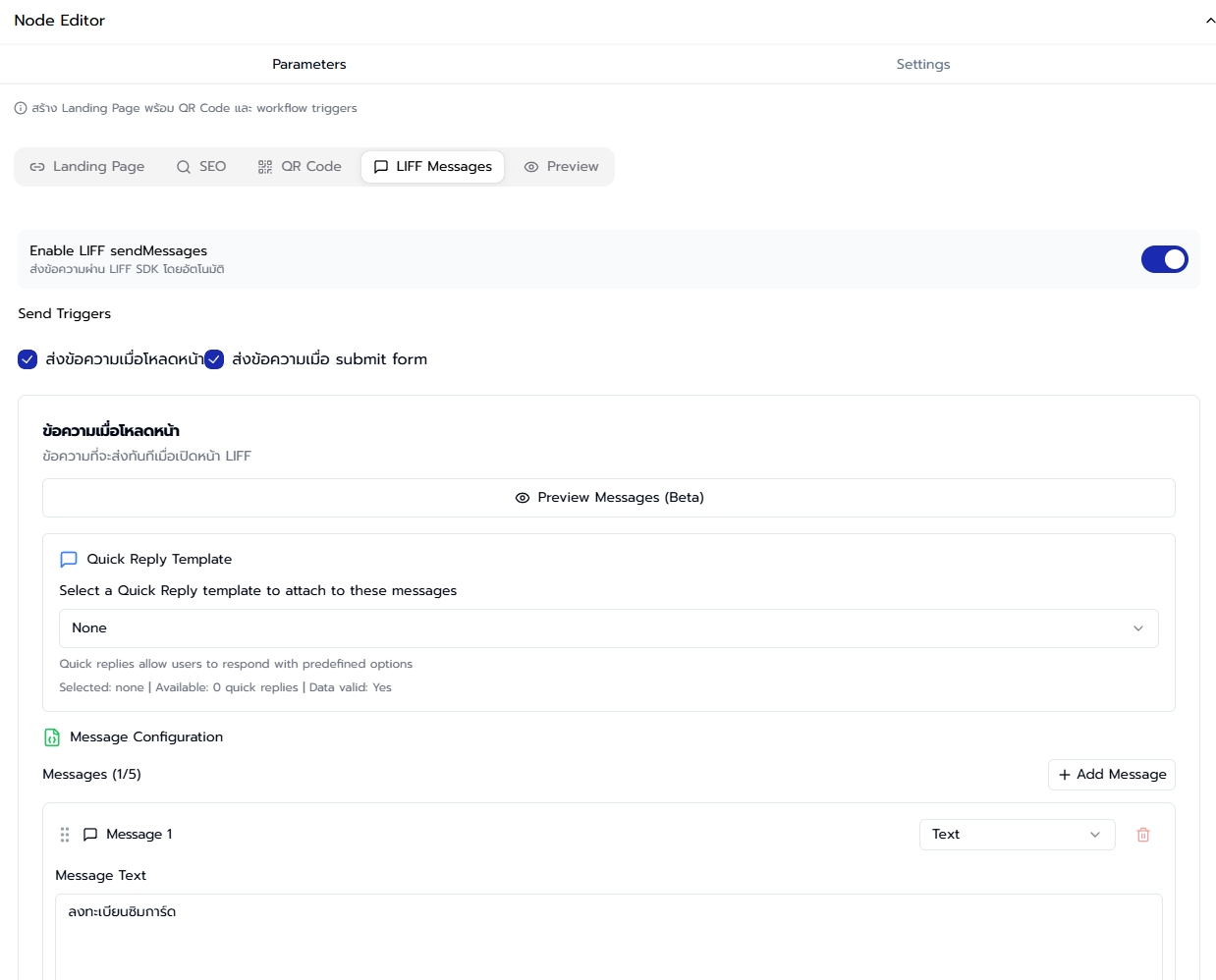Select the LIFF Messages tab
The height and width of the screenshot is (980, 1216).
(x=432, y=166)
